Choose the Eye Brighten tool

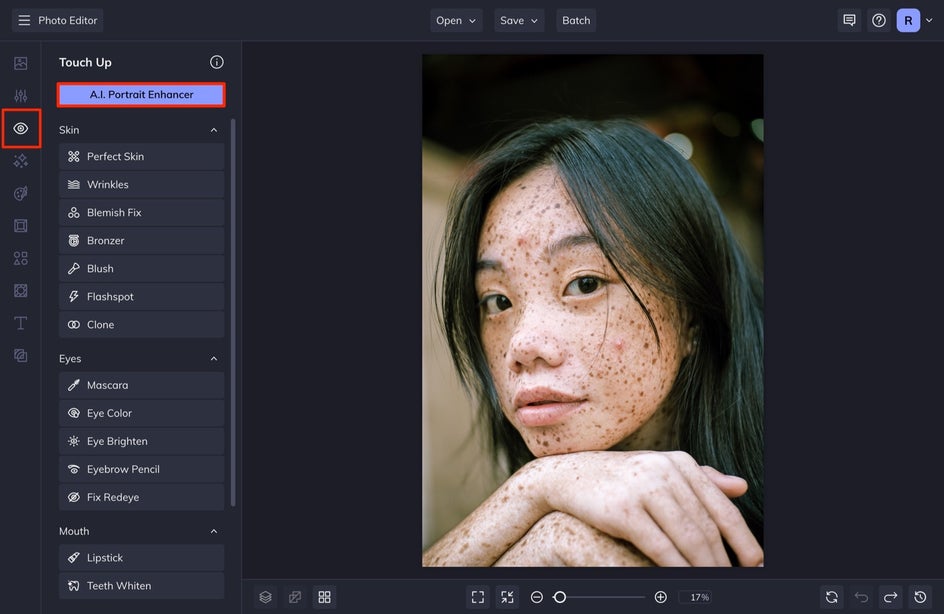click(141, 441)
